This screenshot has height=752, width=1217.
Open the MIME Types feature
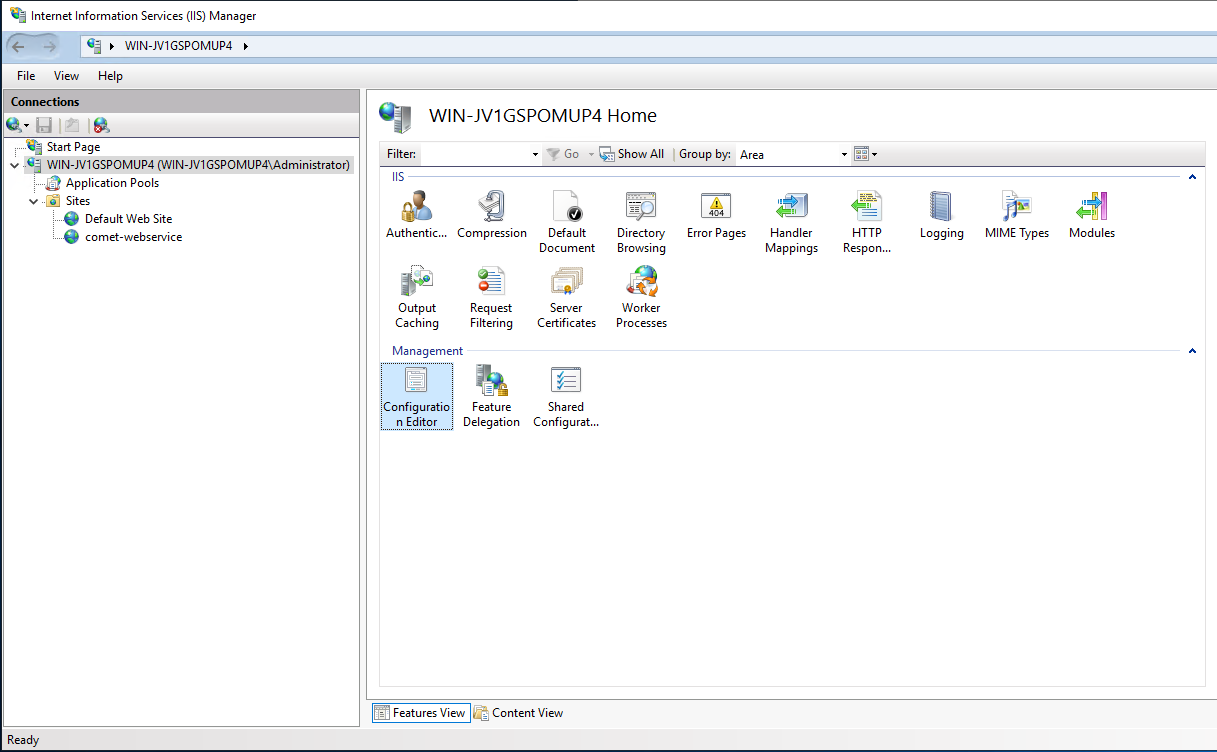click(1016, 215)
